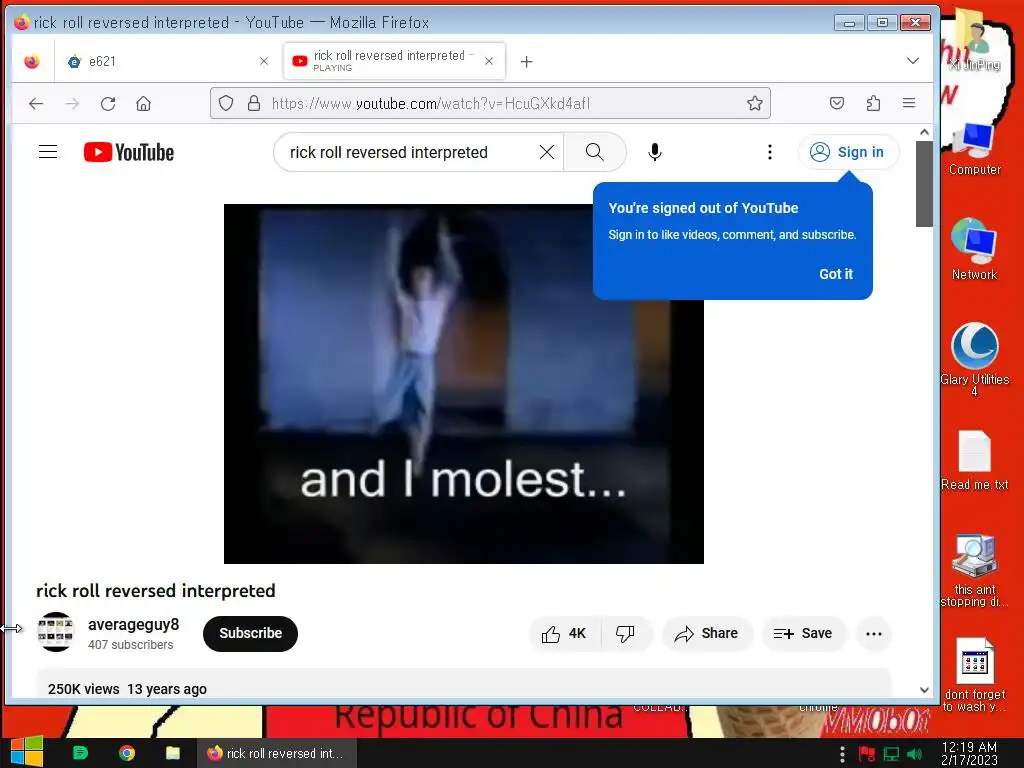The height and width of the screenshot is (768, 1024).
Task: Select 'dont forget to wash y...' desktop icon
Action: [x=974, y=675]
